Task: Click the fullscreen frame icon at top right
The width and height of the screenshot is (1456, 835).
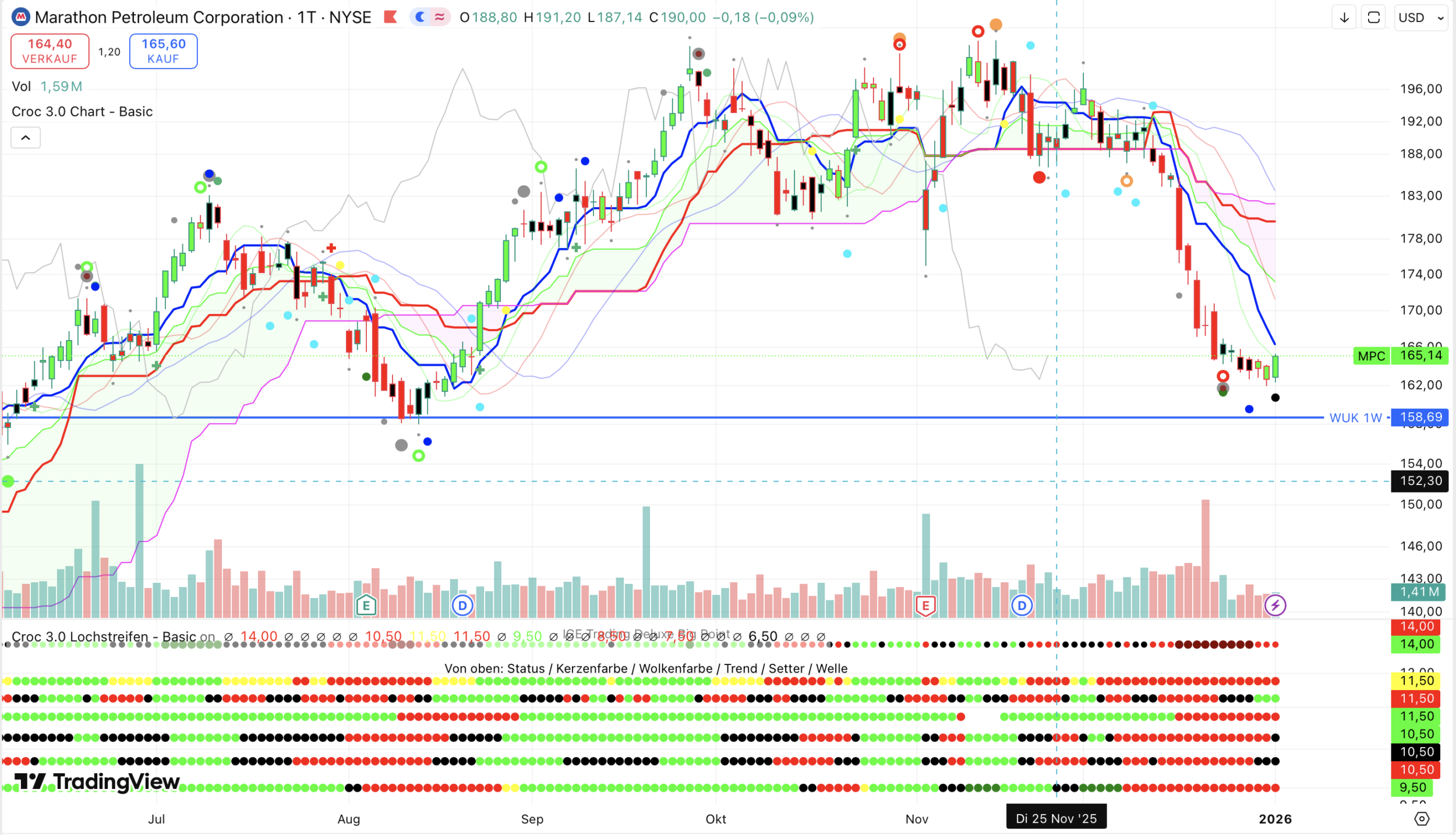Action: [x=1373, y=17]
